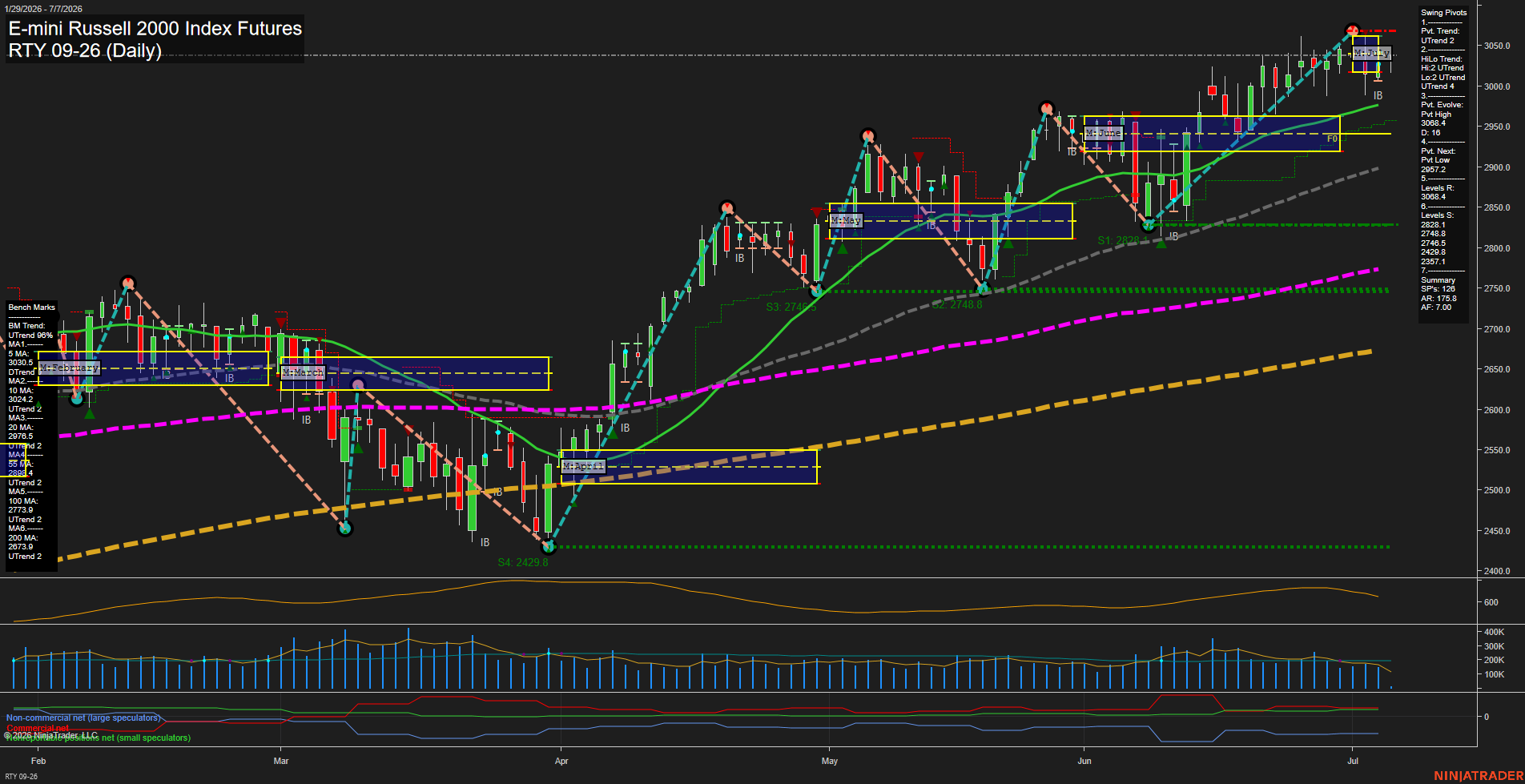Click the green up-triangle marker near S1 2828
The width and height of the screenshot is (1525, 784).
coord(1161,242)
